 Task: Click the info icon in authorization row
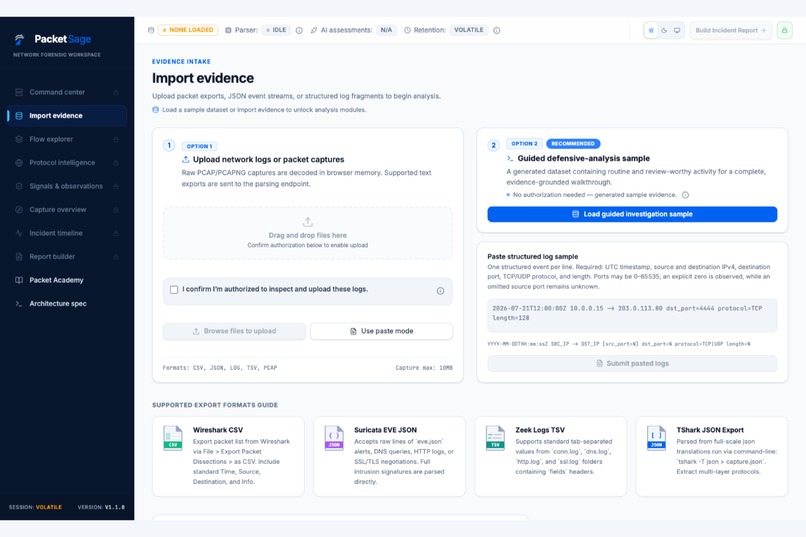tap(441, 291)
